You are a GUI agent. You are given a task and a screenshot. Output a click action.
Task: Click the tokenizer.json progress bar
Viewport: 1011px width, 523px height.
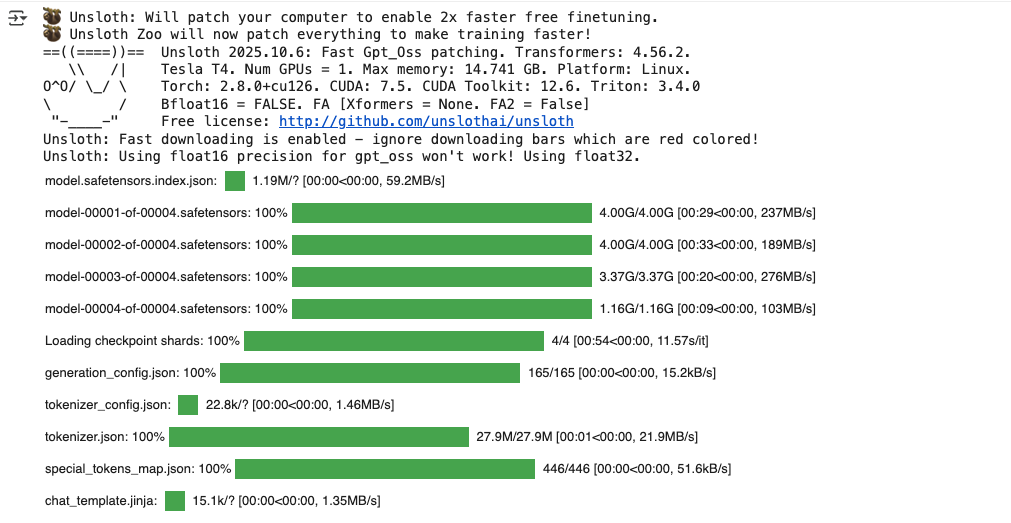pyautogui.click(x=319, y=437)
